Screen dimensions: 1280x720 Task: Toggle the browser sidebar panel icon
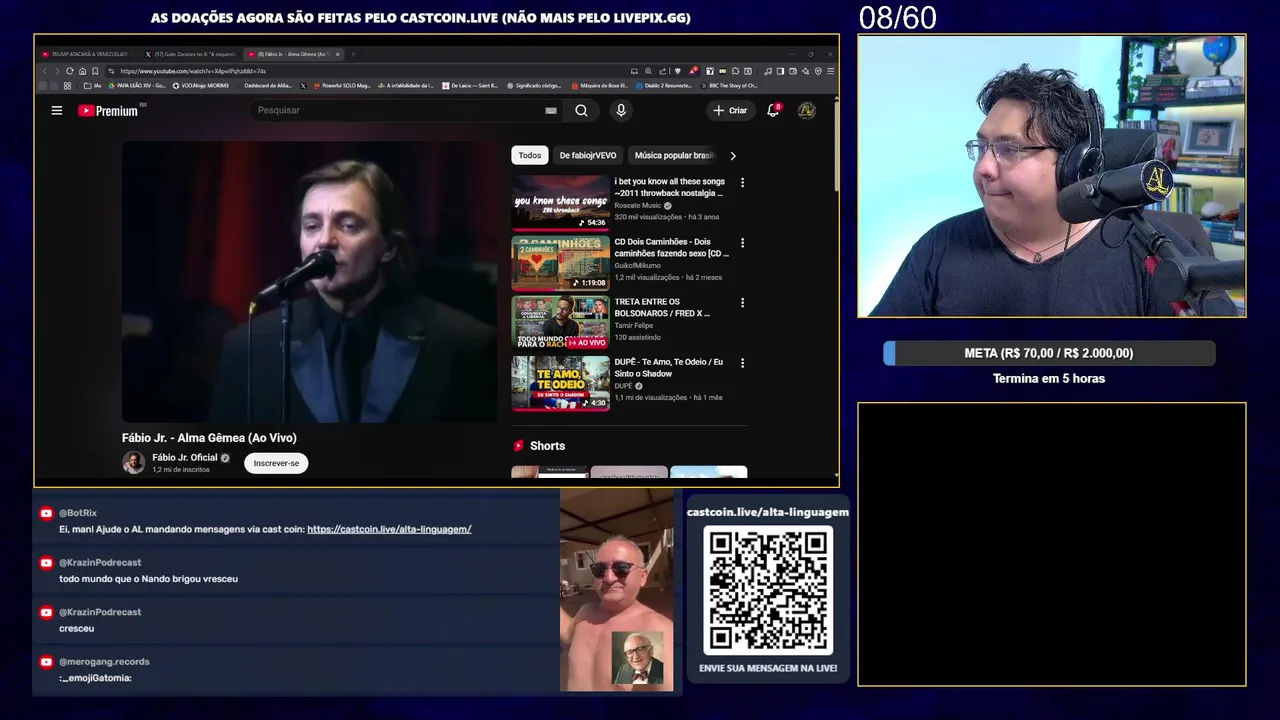click(780, 71)
